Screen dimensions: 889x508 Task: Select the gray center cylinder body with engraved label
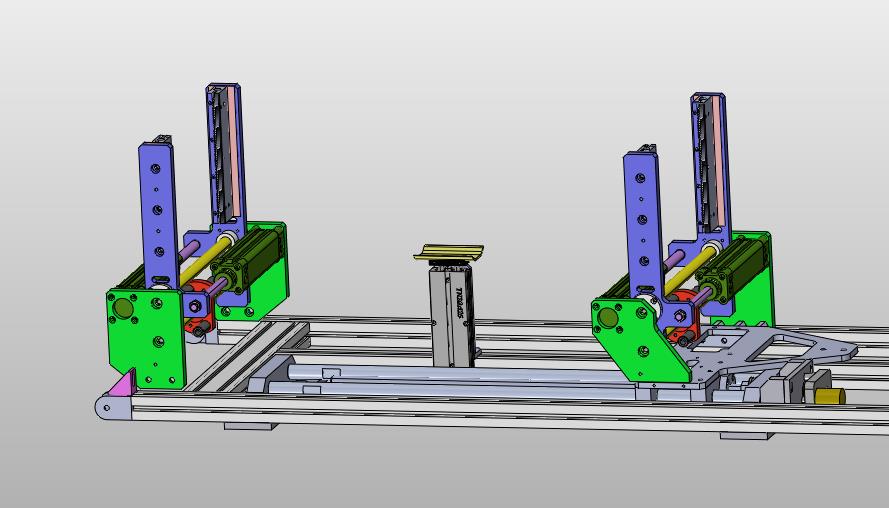coord(452,318)
